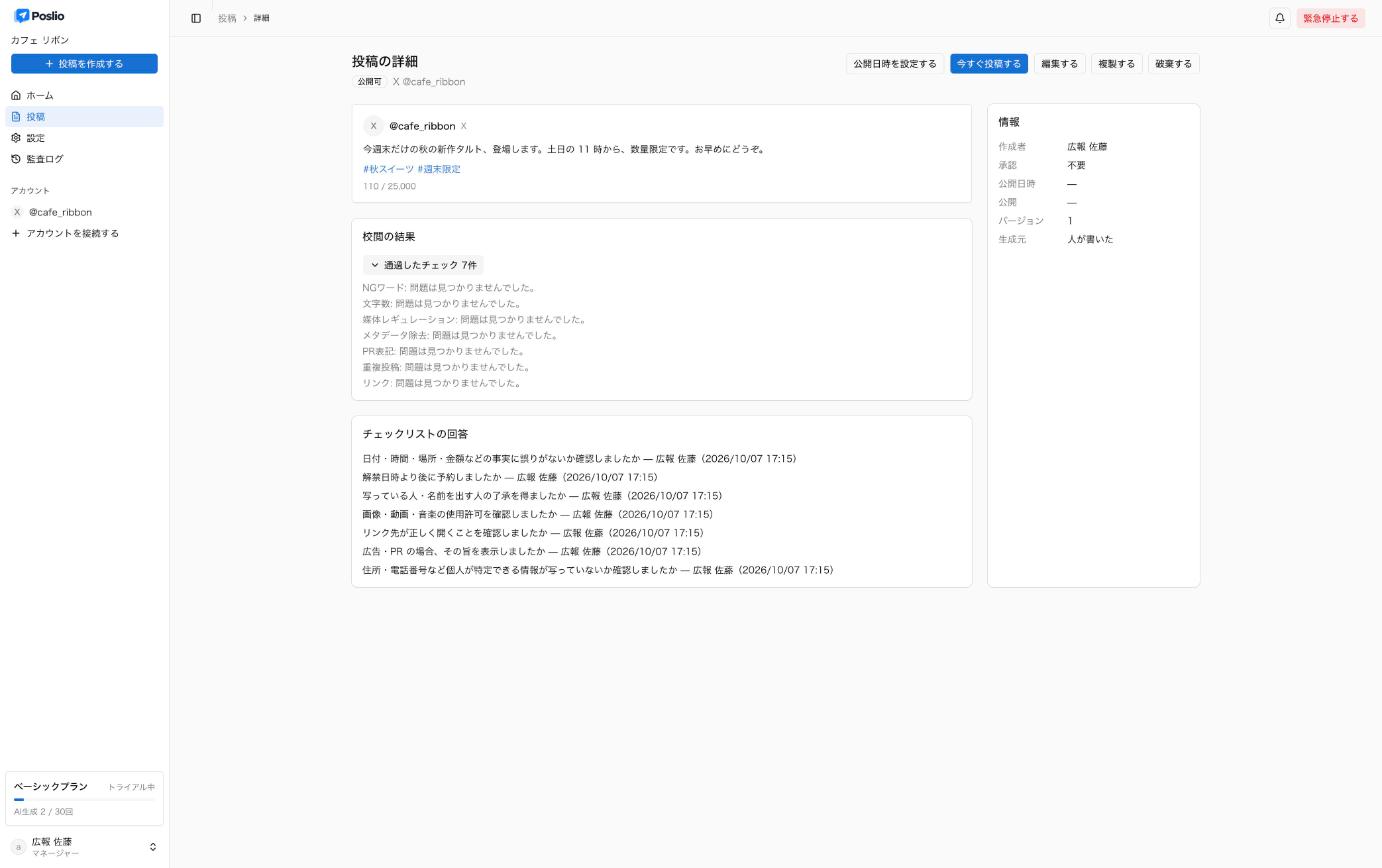The image size is (1382, 868).
Task: Open notifications bell icon
Action: (1279, 18)
